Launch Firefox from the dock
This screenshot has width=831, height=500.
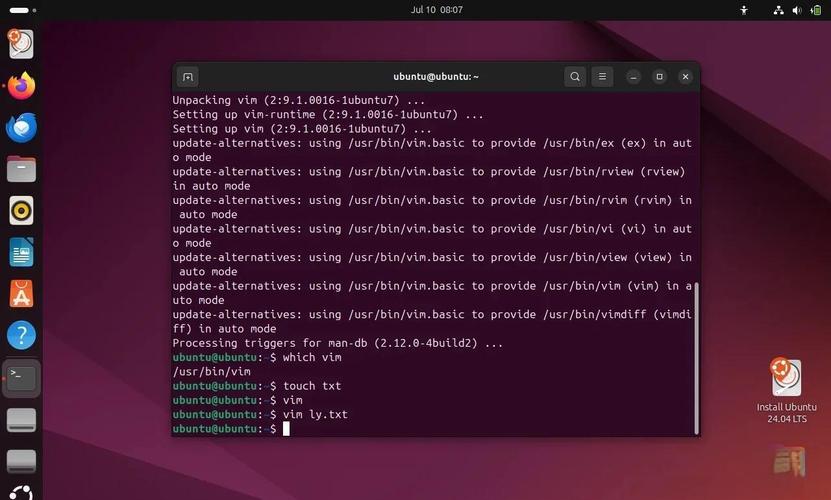click(21, 86)
